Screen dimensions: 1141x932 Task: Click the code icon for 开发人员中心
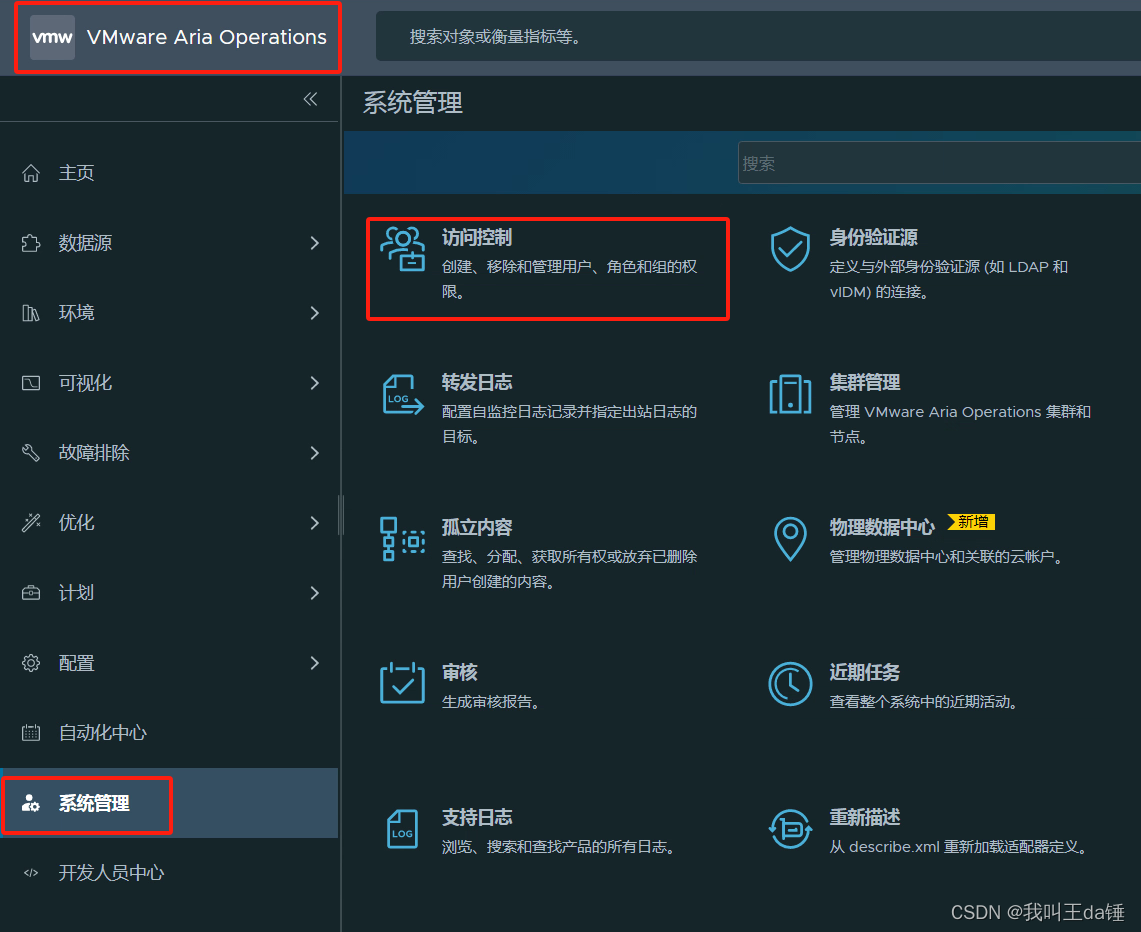point(31,873)
